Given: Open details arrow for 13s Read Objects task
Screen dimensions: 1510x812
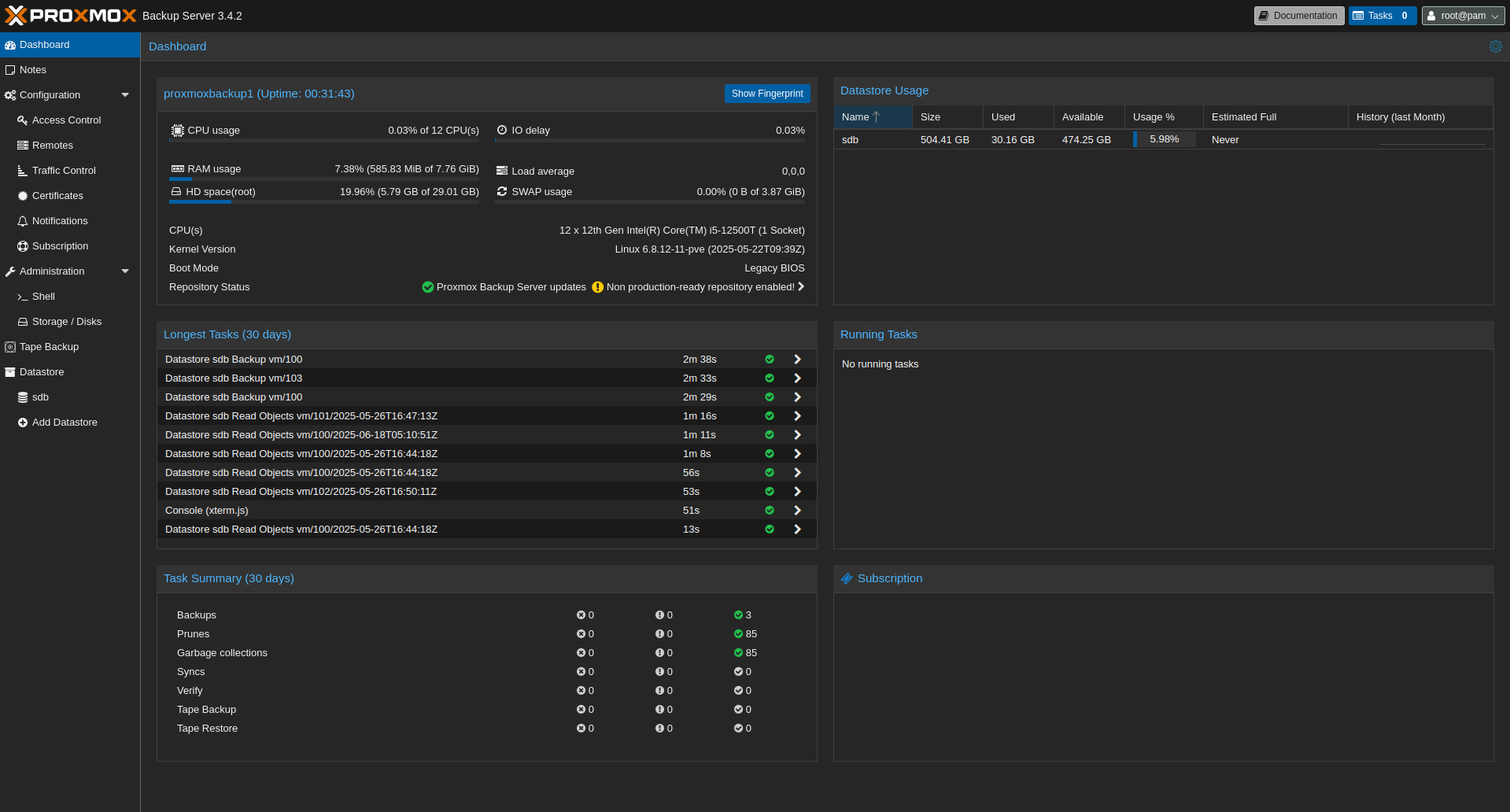Looking at the screenshot, I should pos(797,530).
